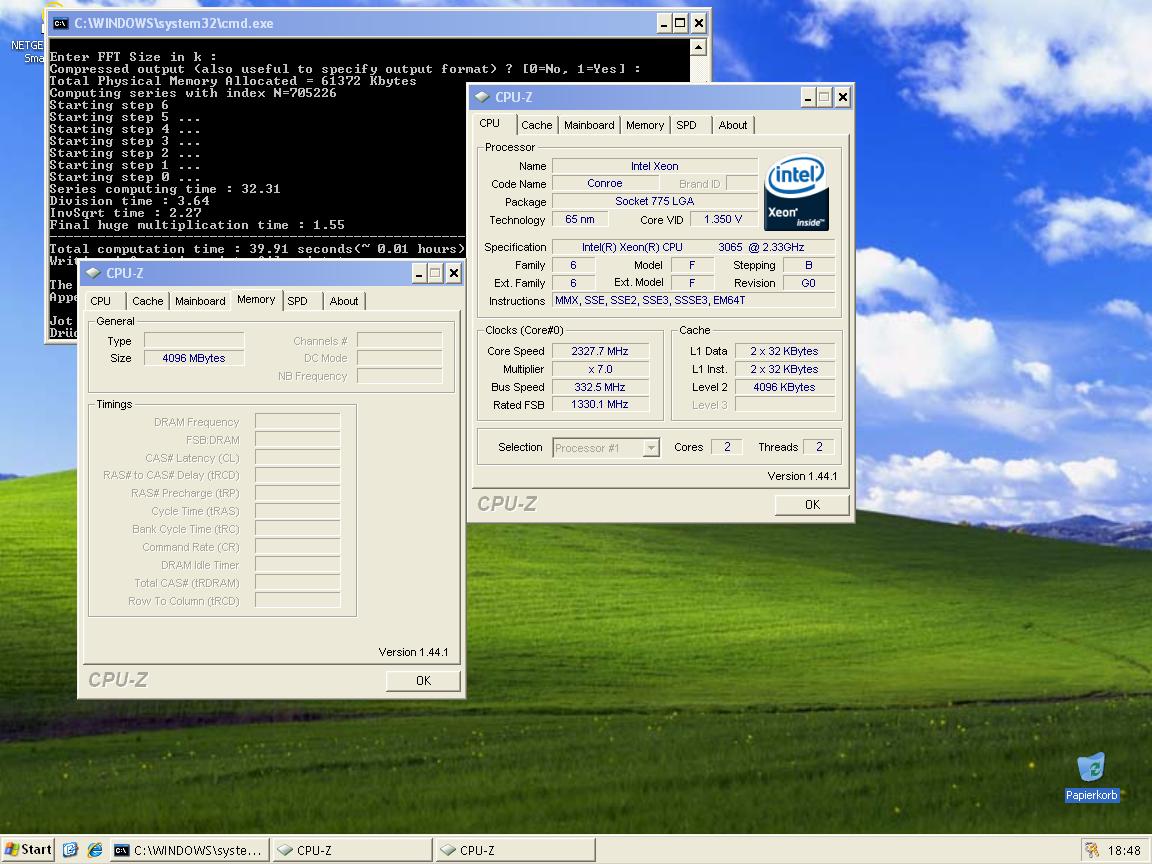Open the About tab in the CPU-Z processor window
1152x864 pixels.
[732, 125]
